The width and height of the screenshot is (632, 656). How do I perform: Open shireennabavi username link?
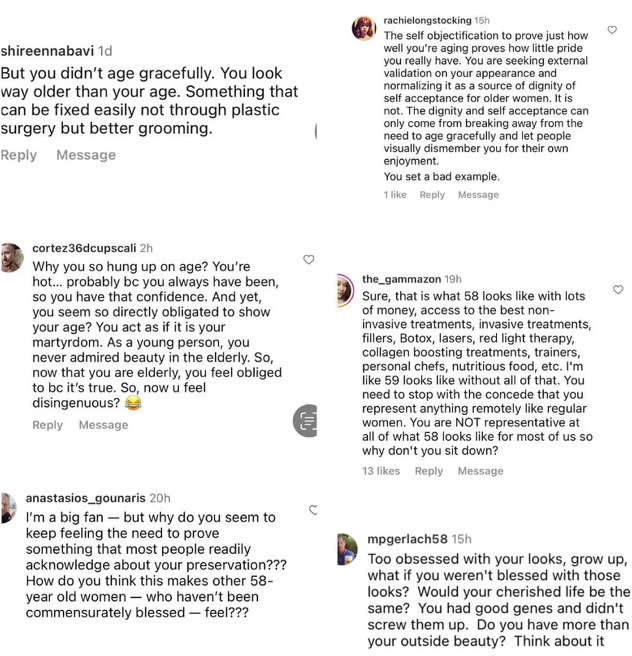47,51
